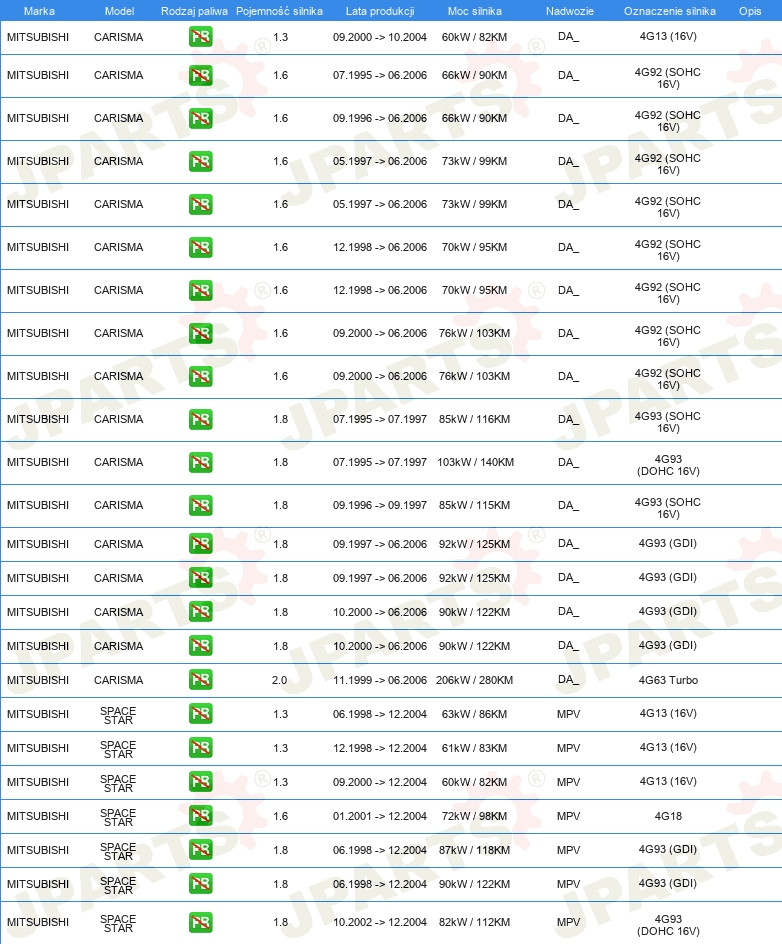Click the 82kW / 112KM power cell

coord(474,922)
